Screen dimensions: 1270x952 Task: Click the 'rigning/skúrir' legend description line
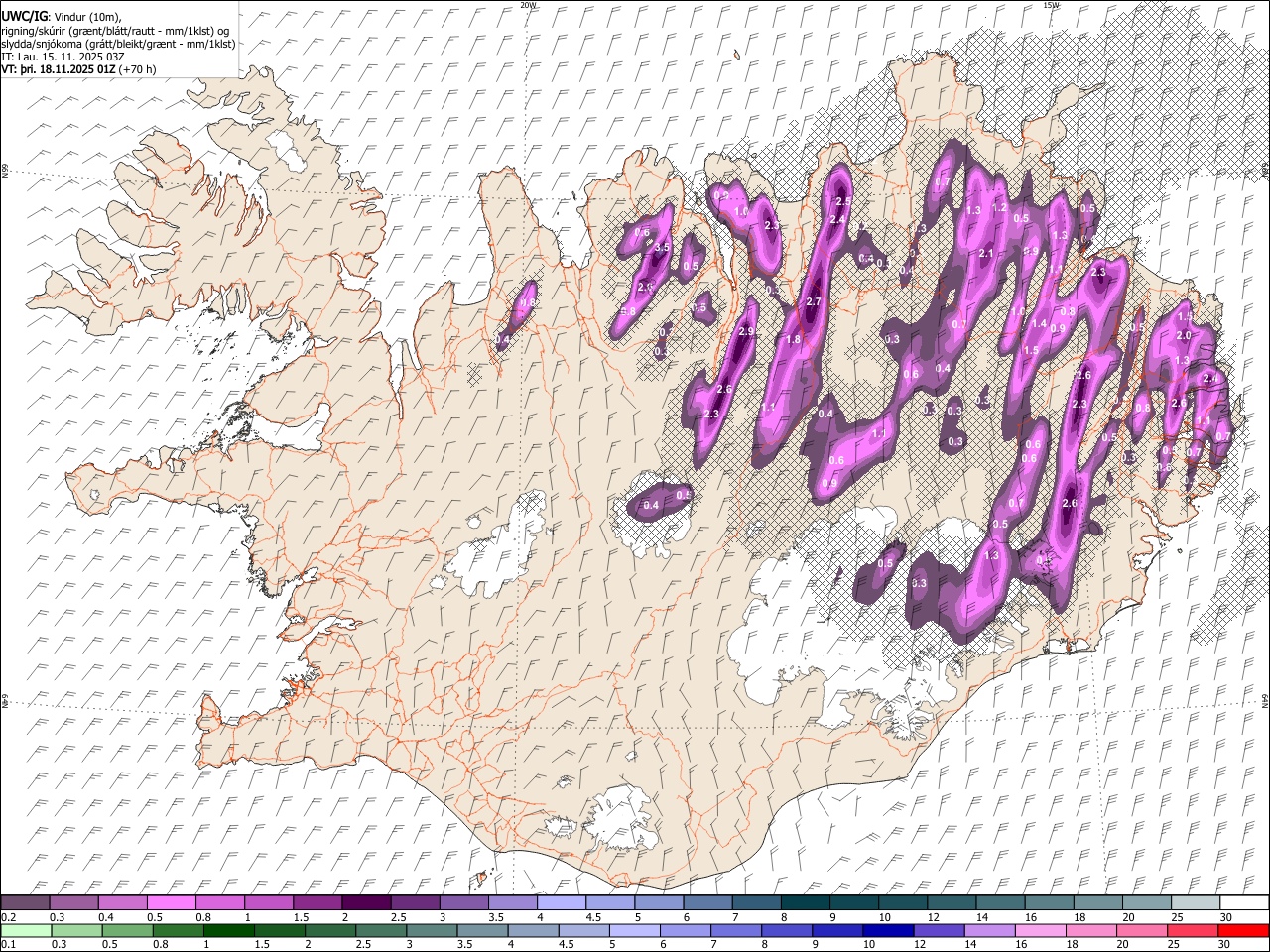point(115,31)
